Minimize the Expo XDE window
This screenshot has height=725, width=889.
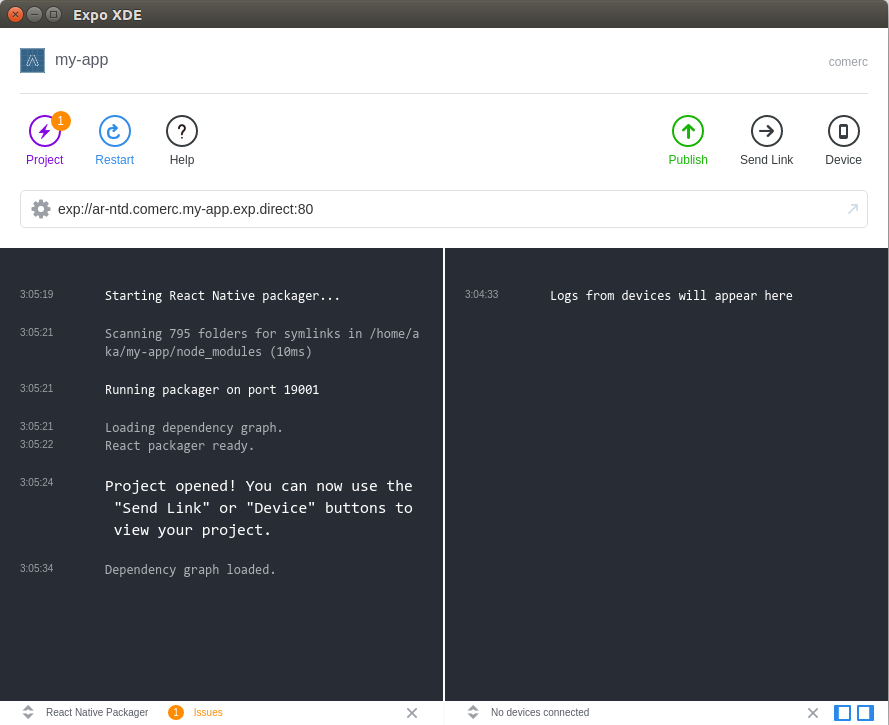(35, 15)
